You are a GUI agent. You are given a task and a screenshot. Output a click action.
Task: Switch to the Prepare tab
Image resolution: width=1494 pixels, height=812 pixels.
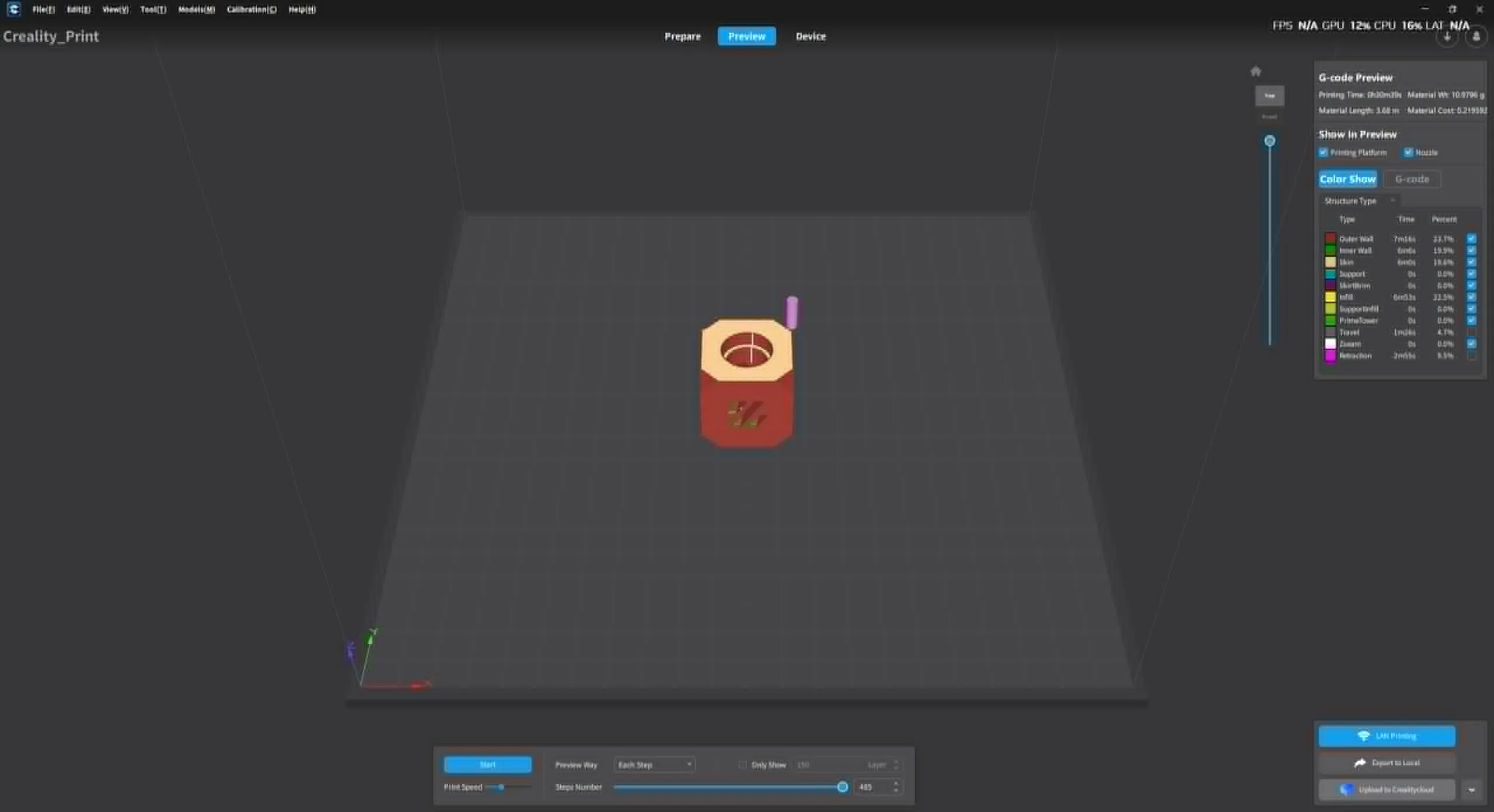[x=682, y=36]
